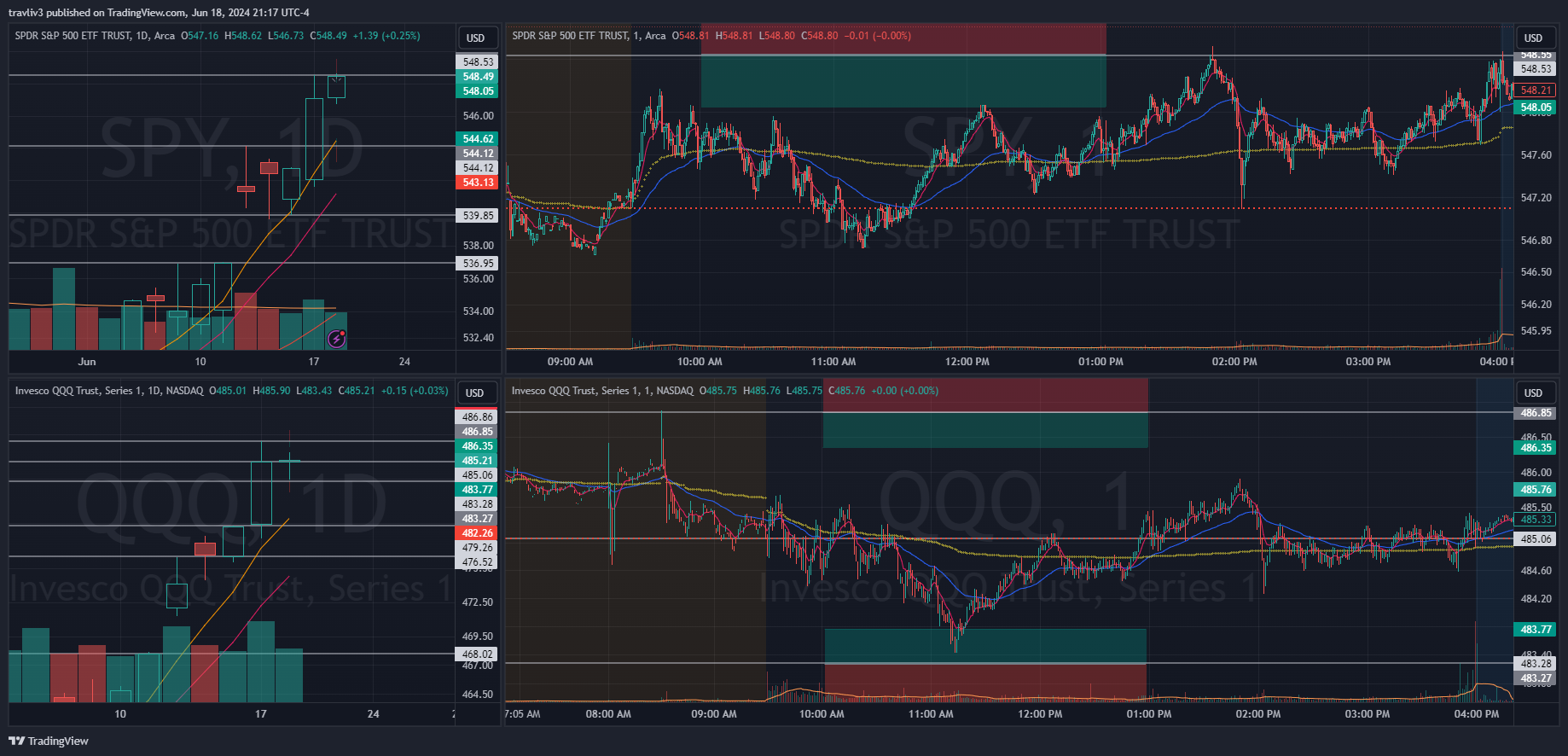Click the SPDR S&P 500 ETF TRUST, 1, Arca title
Viewport: 1568px width, 756px height.
tap(589, 36)
